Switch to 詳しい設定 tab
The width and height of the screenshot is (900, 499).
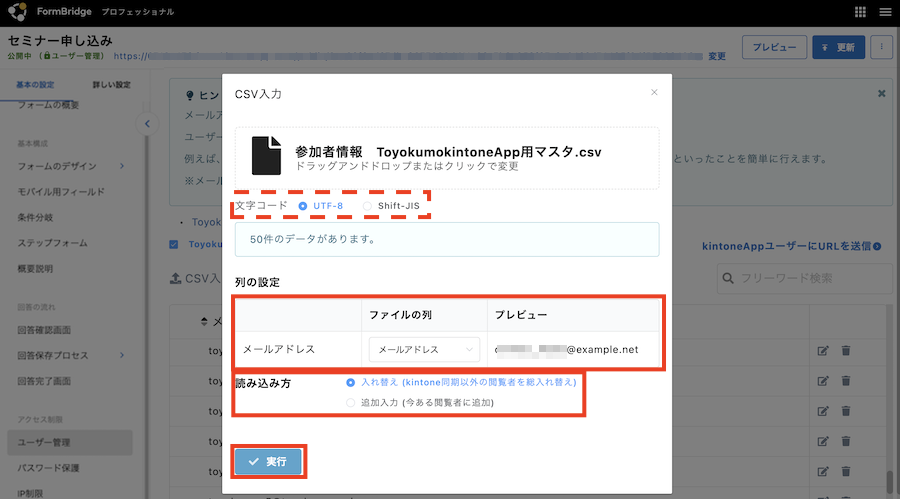coord(111,85)
